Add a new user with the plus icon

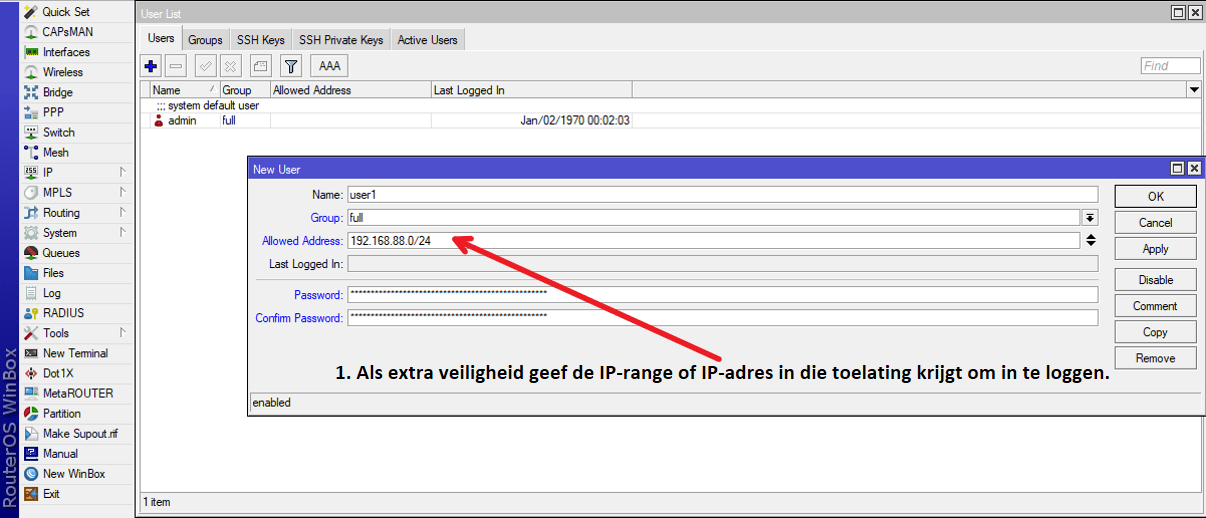pyautogui.click(x=151, y=66)
